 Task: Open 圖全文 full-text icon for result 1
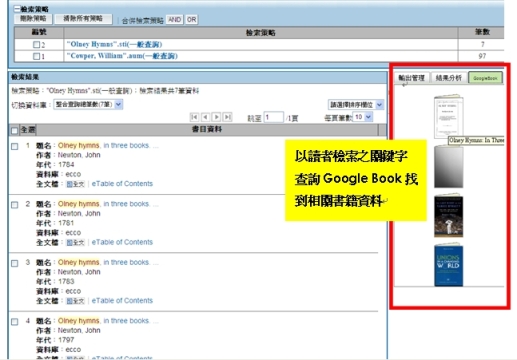click(75, 184)
